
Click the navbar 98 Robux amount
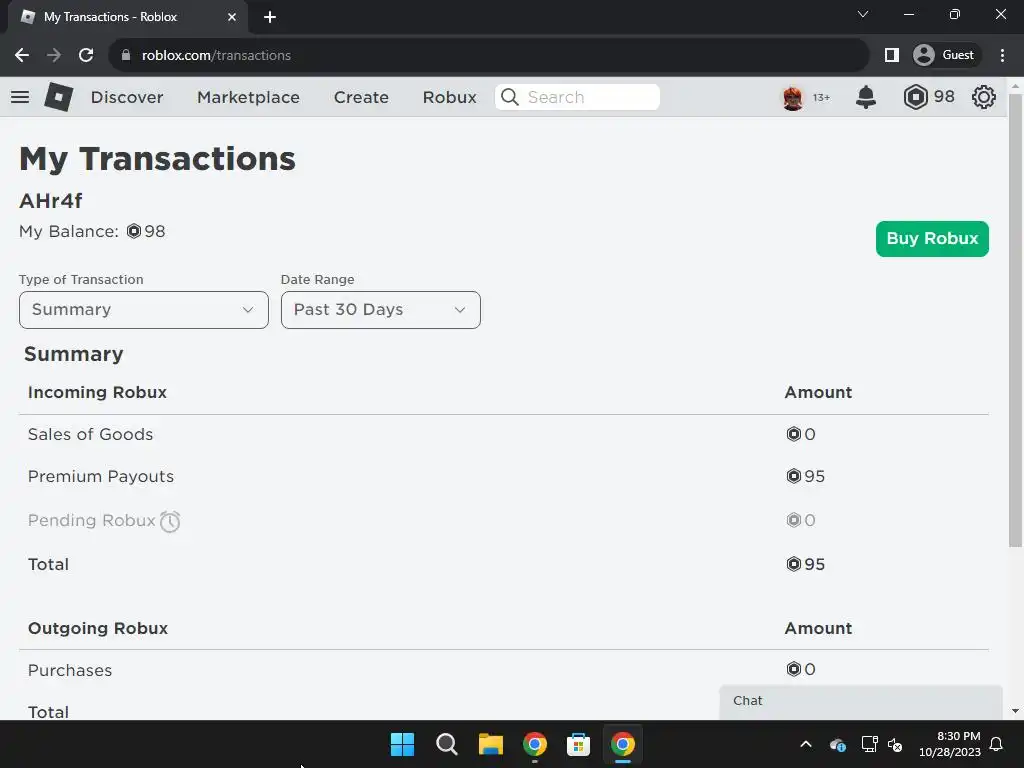[x=944, y=97]
